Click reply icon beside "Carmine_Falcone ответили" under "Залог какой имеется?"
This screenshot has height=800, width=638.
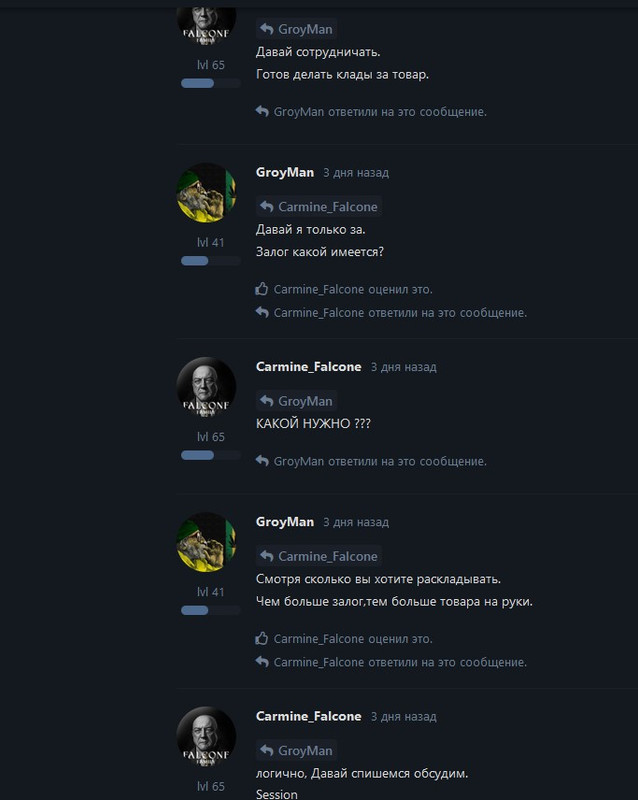262,312
